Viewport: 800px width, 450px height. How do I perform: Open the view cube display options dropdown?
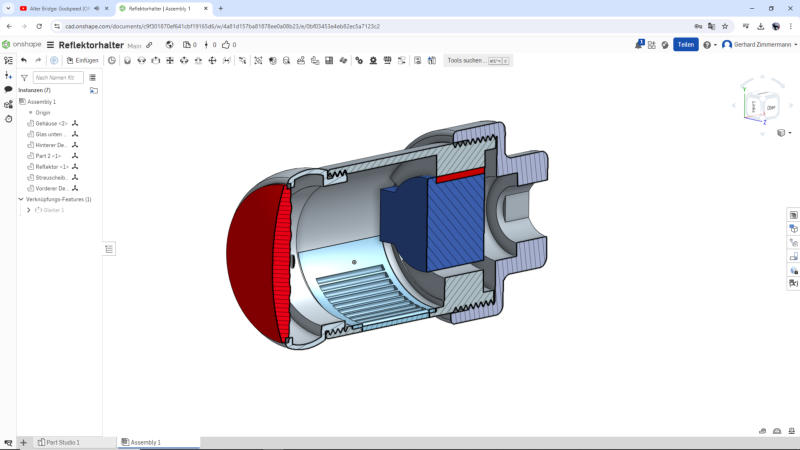782,132
